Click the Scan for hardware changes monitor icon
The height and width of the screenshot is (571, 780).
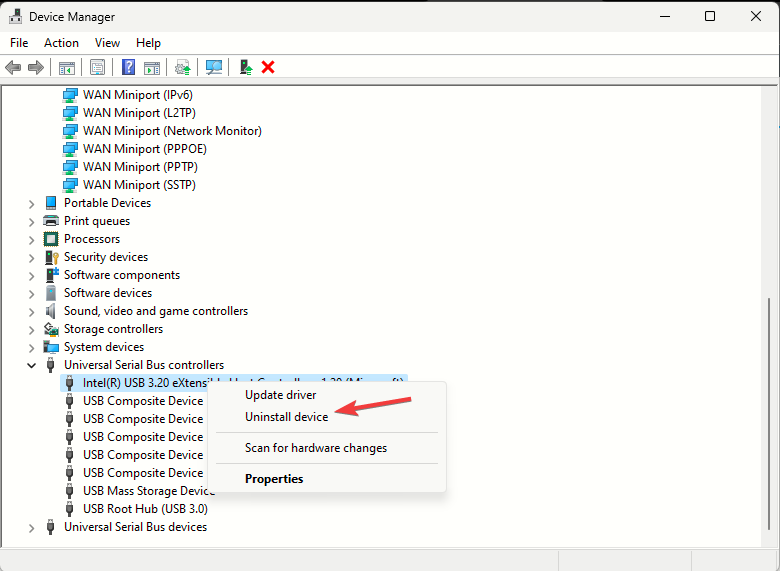click(214, 67)
